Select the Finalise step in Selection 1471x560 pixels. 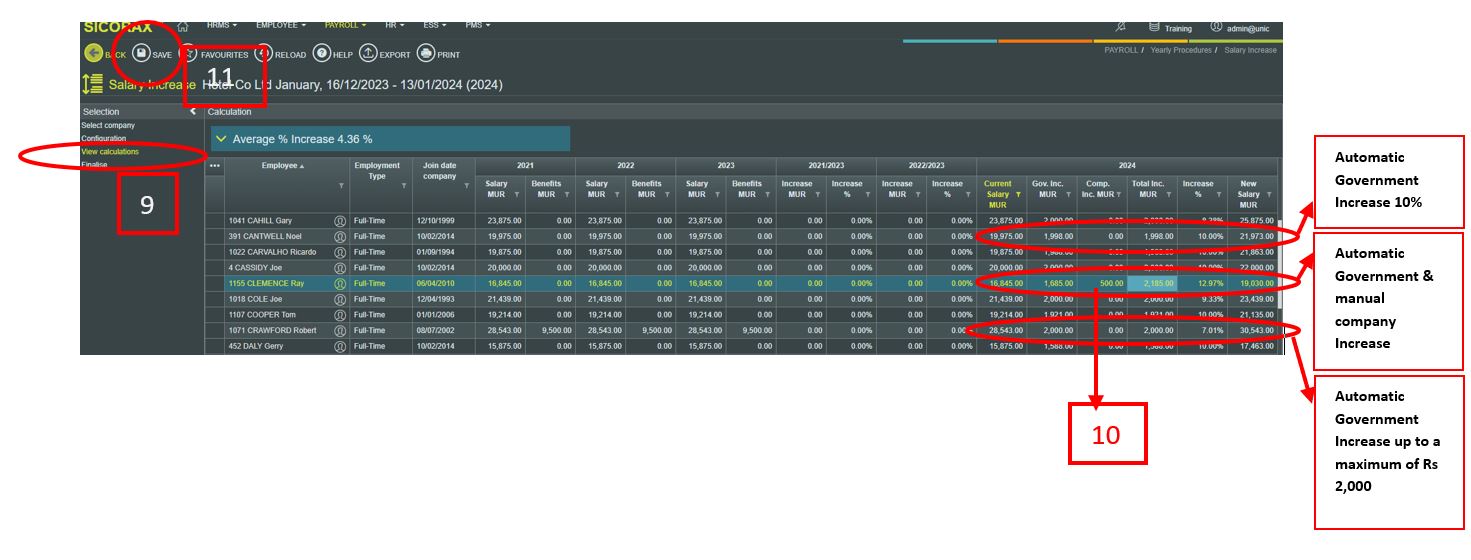pos(94,165)
